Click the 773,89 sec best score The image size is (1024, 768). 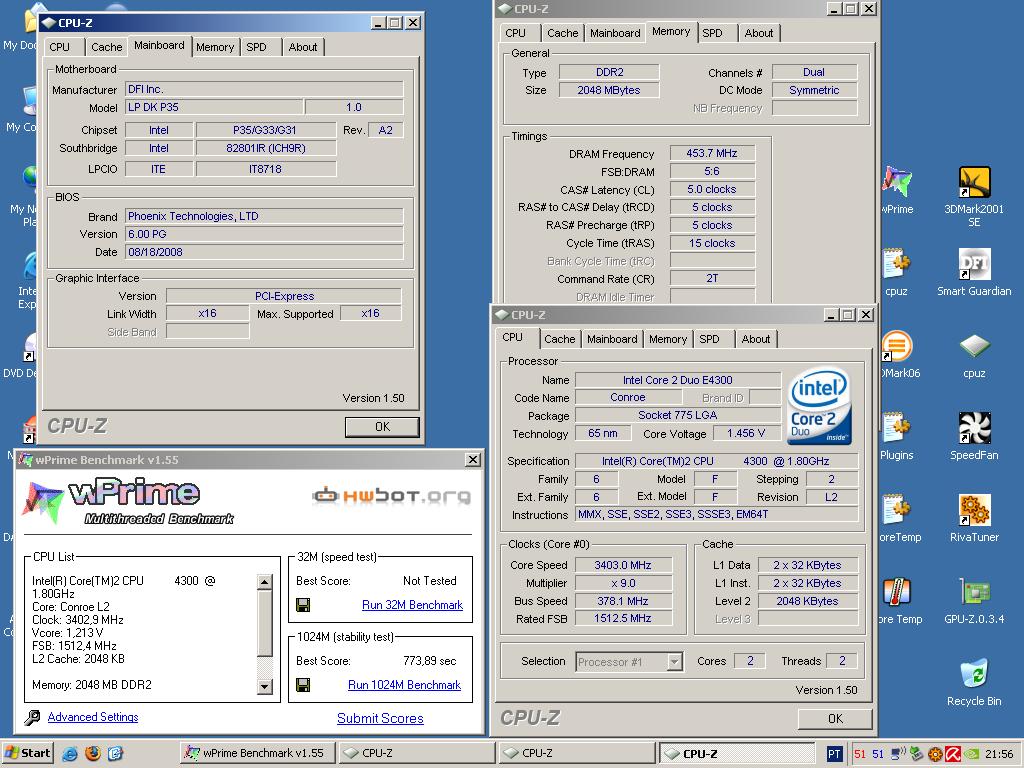point(429,661)
